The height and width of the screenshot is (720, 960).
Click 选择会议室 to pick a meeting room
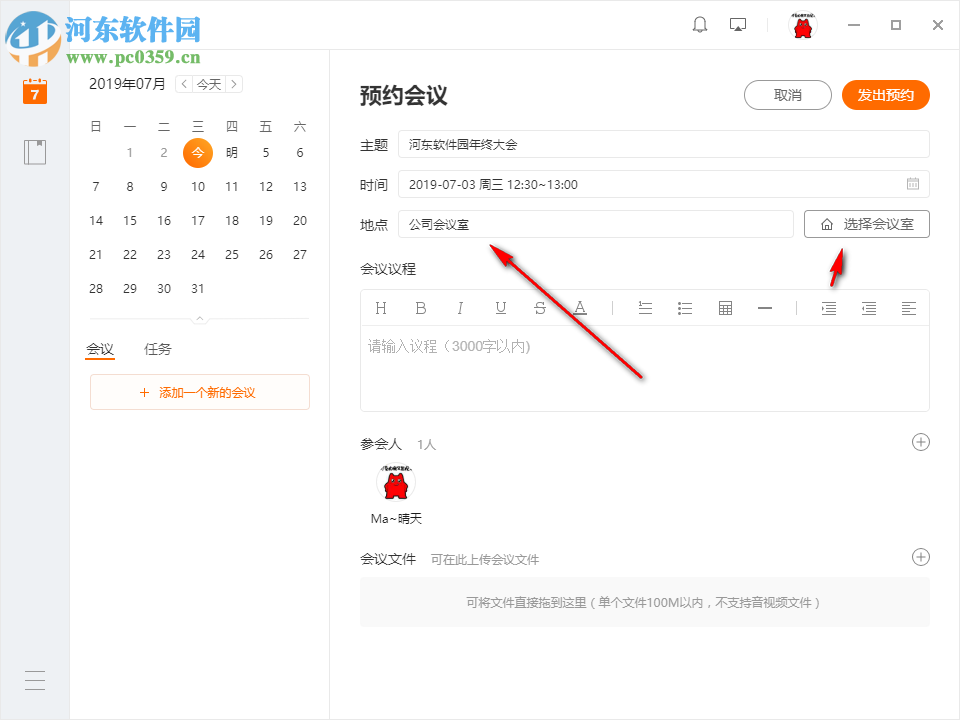[866, 224]
